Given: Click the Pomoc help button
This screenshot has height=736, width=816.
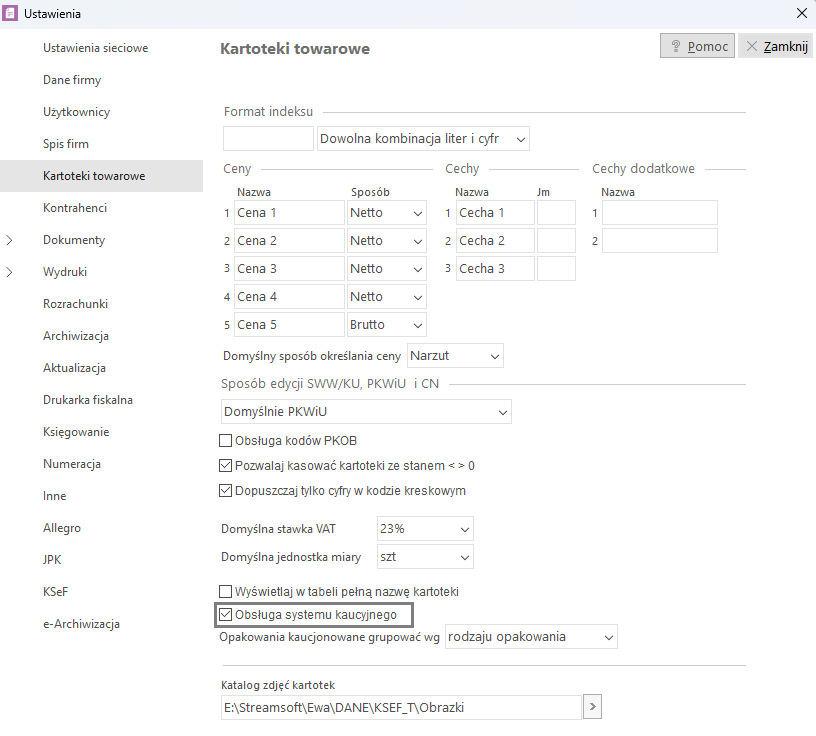Looking at the screenshot, I should (x=698, y=46).
